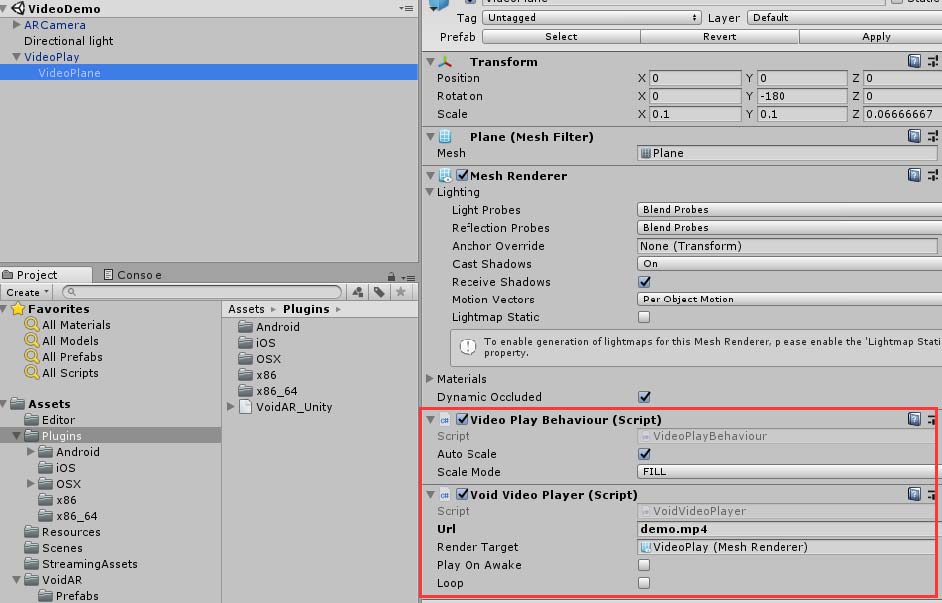Open the Scale Mode dropdown set to FILL

pos(780,472)
